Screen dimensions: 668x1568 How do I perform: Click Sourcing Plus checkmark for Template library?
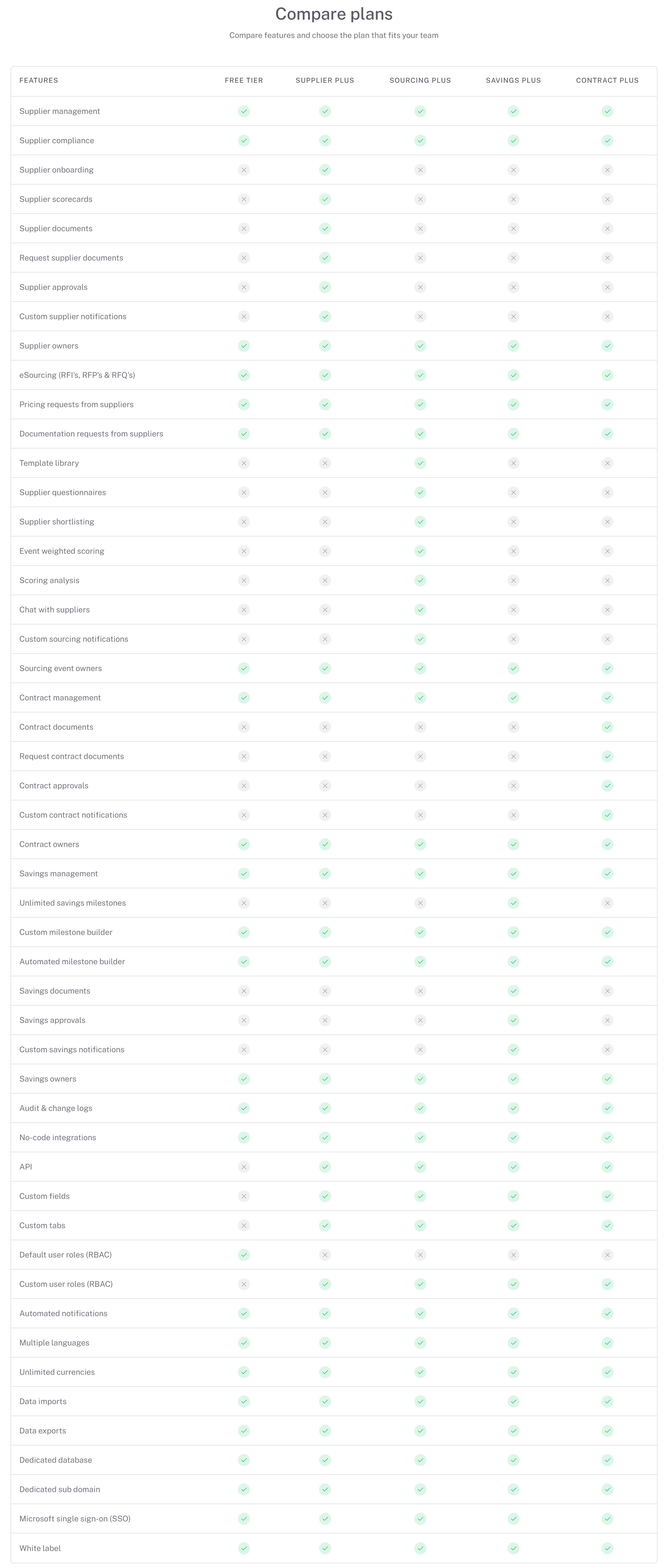(x=420, y=463)
